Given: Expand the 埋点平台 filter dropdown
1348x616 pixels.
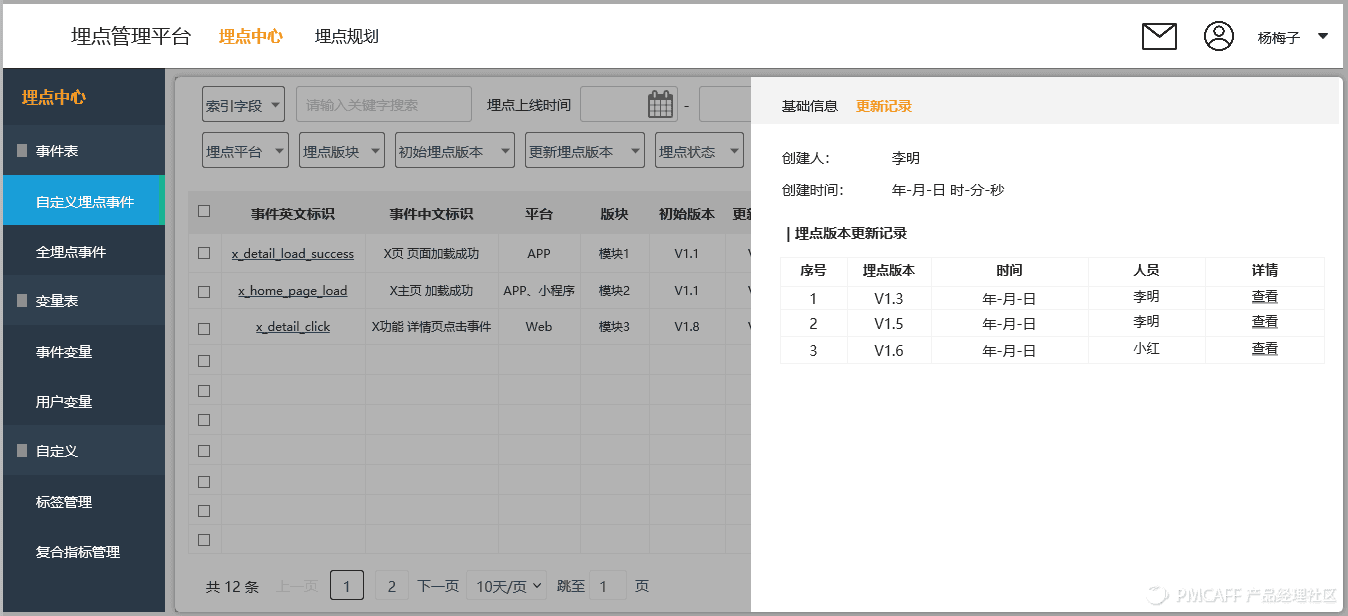Looking at the screenshot, I should click(245, 151).
